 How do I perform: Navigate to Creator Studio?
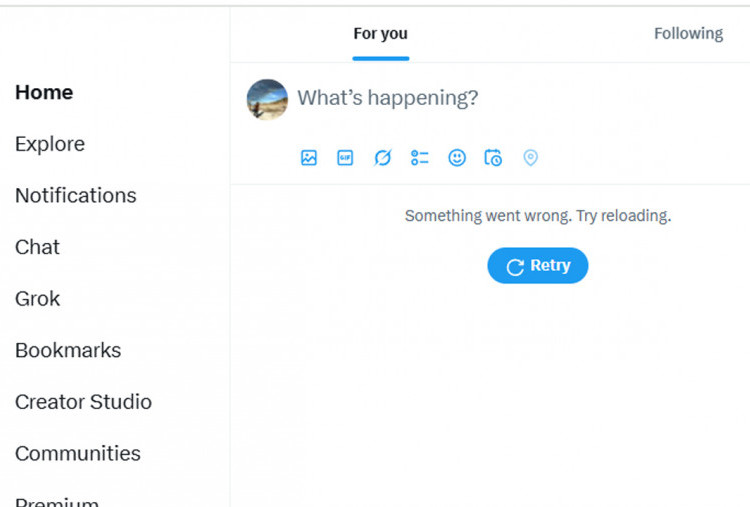[x=84, y=402]
